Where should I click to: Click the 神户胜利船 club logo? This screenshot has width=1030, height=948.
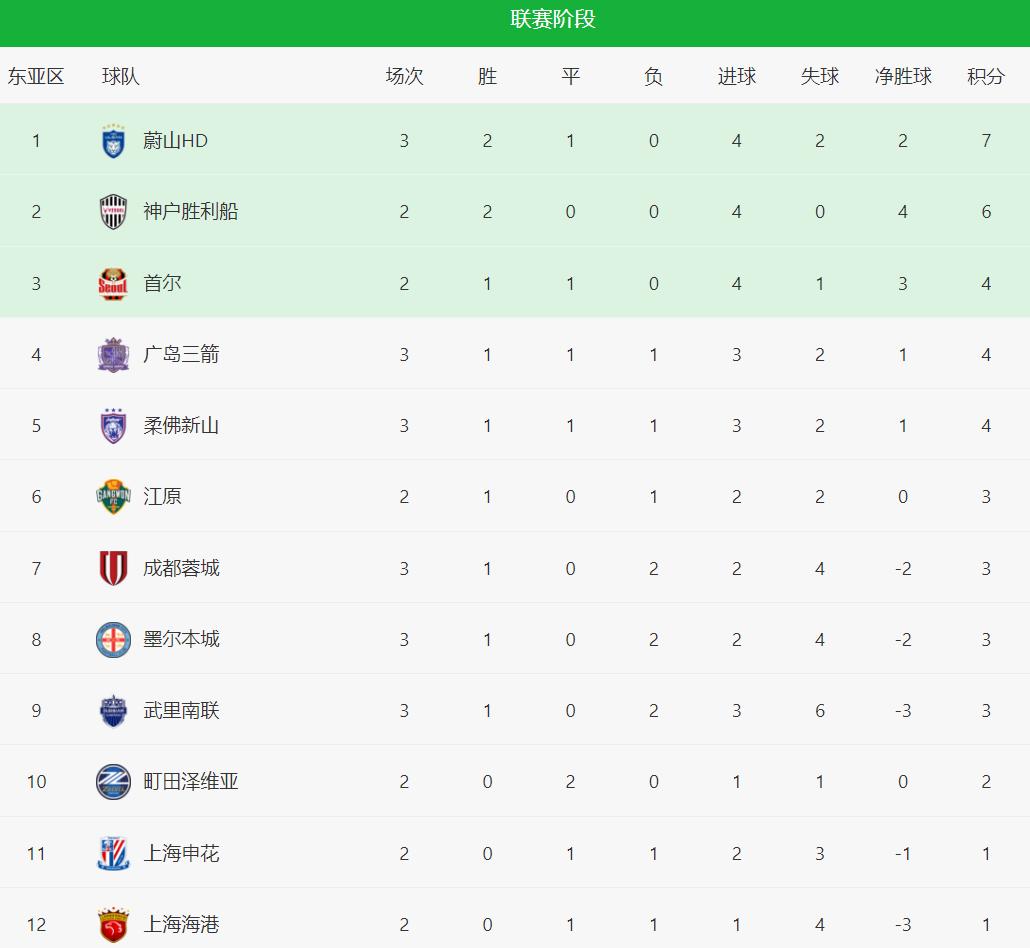coord(113,212)
